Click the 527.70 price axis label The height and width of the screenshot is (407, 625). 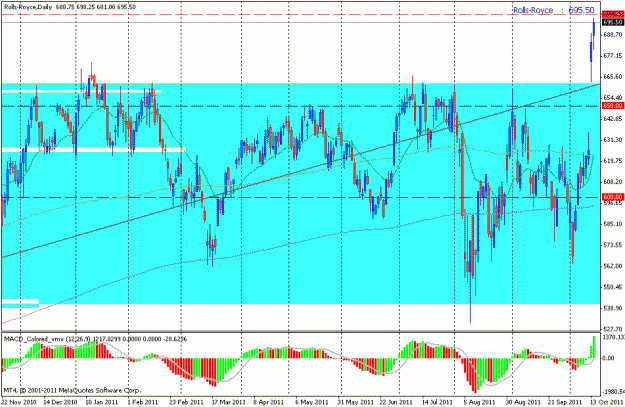[x=613, y=329]
